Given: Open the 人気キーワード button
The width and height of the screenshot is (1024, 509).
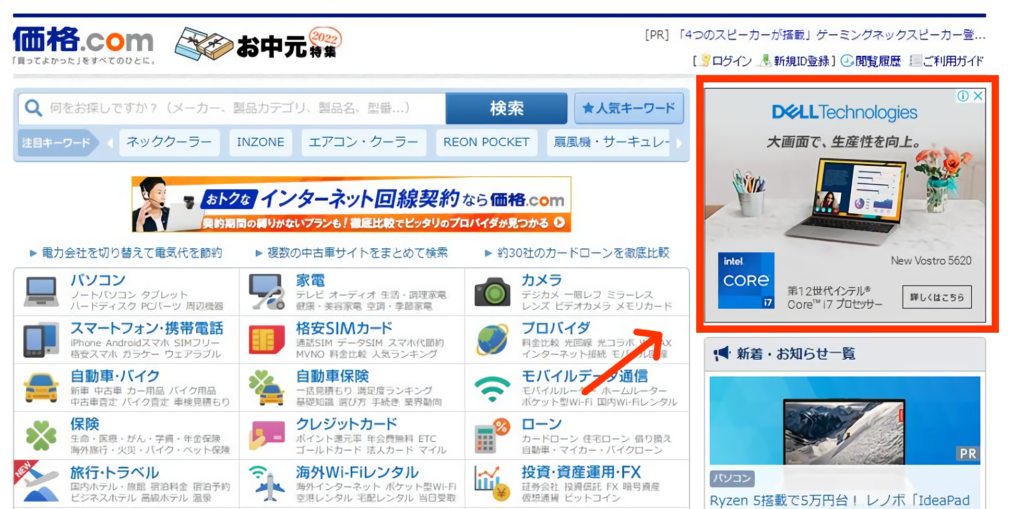Looking at the screenshot, I should tap(629, 108).
